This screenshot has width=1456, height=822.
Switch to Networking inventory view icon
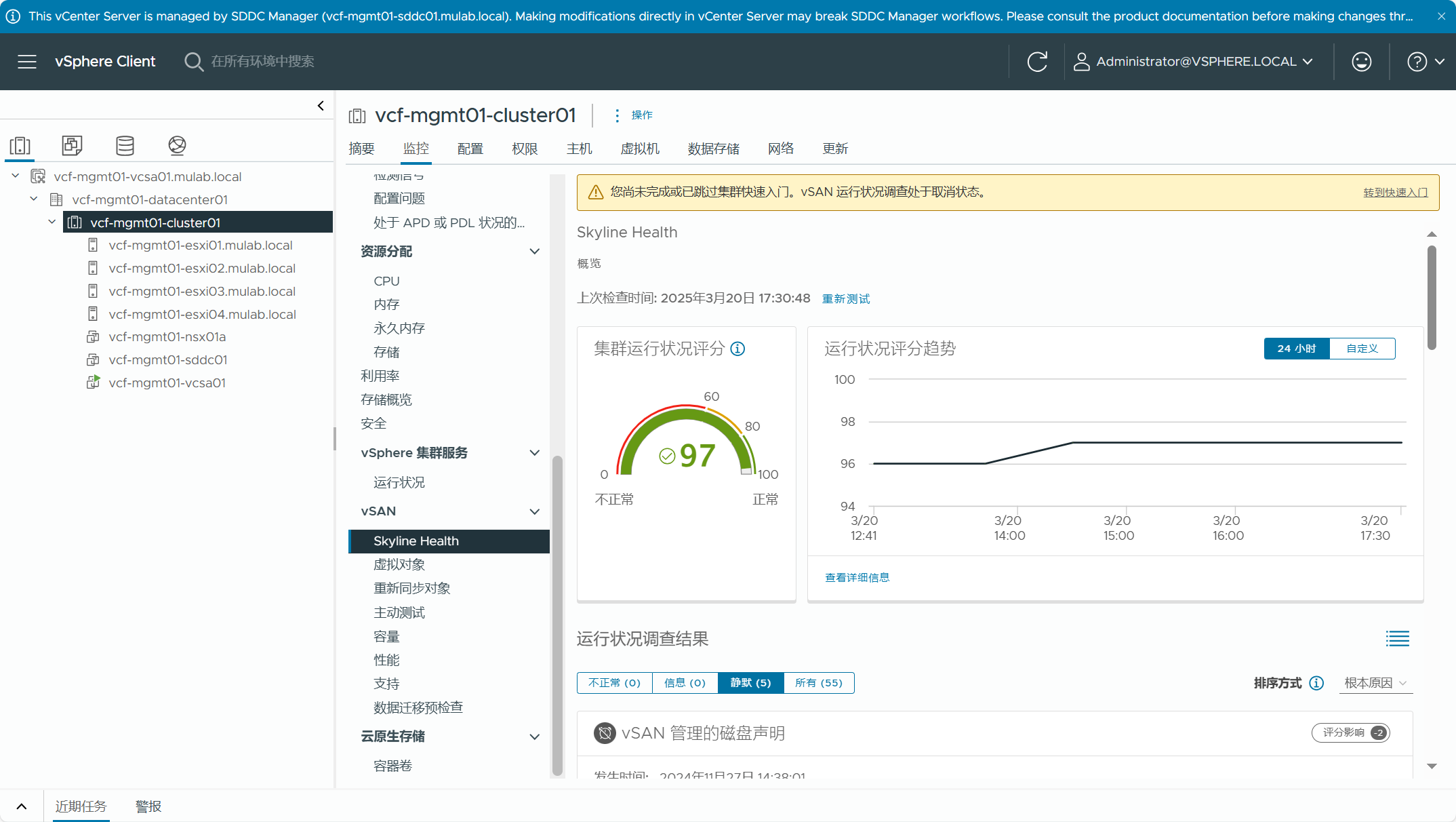point(177,145)
